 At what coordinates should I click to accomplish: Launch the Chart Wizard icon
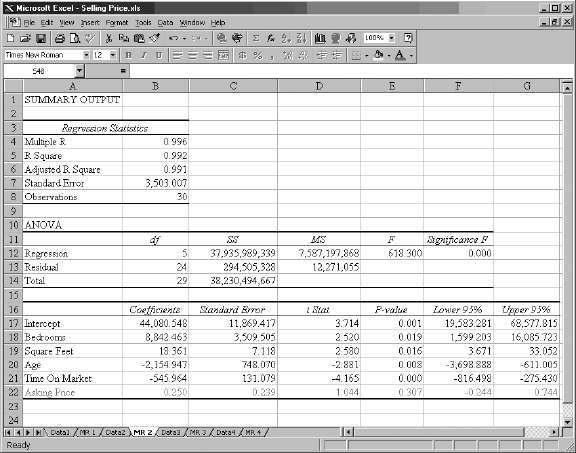[320, 38]
